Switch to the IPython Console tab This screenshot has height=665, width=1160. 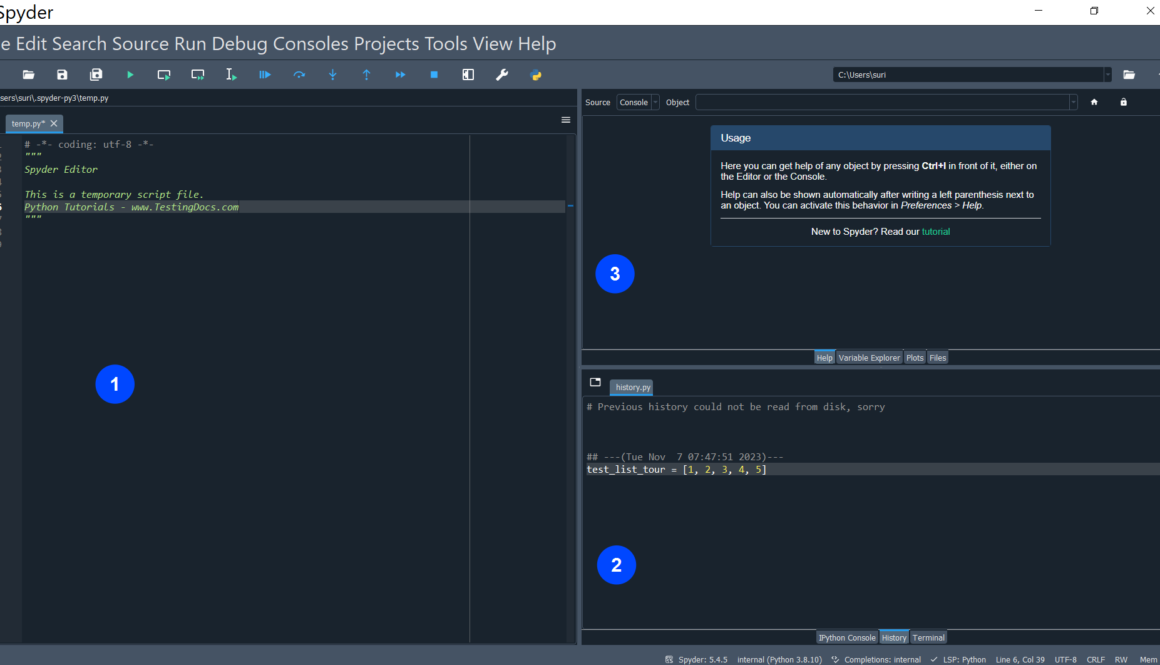(x=847, y=637)
